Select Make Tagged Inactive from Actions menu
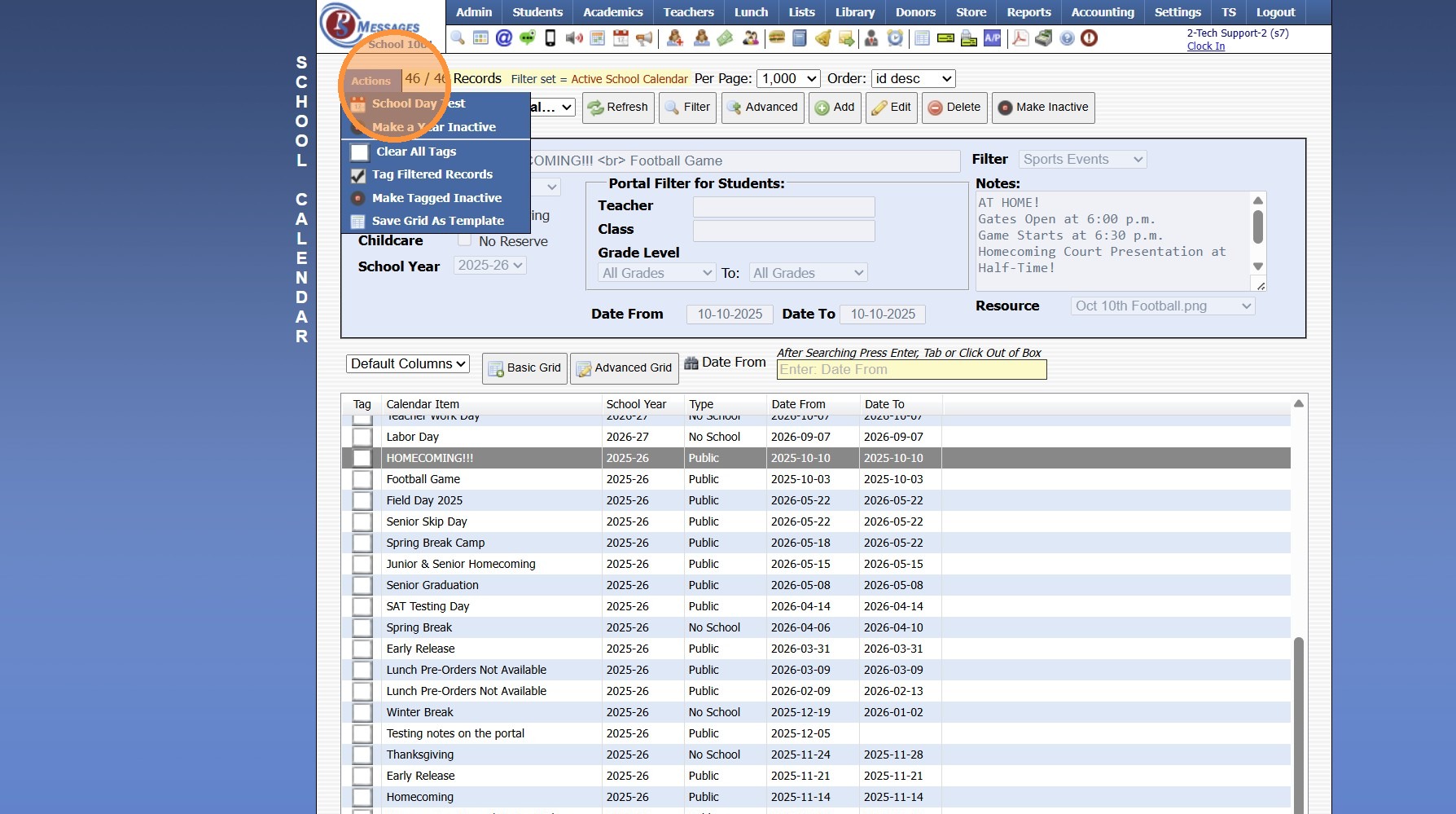This screenshot has width=1456, height=814. coord(436,198)
